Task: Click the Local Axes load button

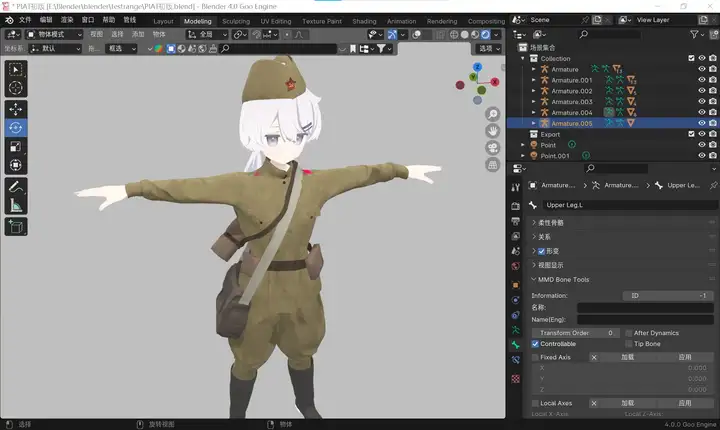Action: (x=627, y=403)
